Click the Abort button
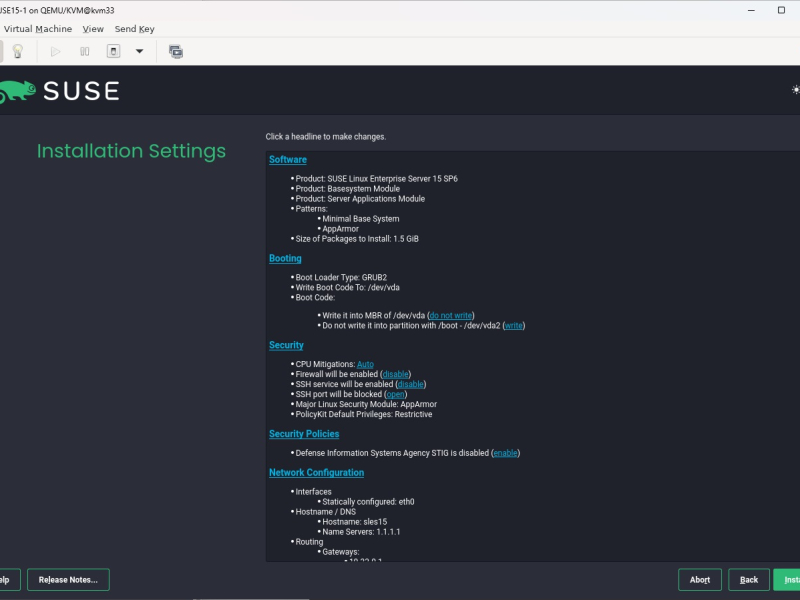Screen dimensions: 800x600 coord(699,580)
